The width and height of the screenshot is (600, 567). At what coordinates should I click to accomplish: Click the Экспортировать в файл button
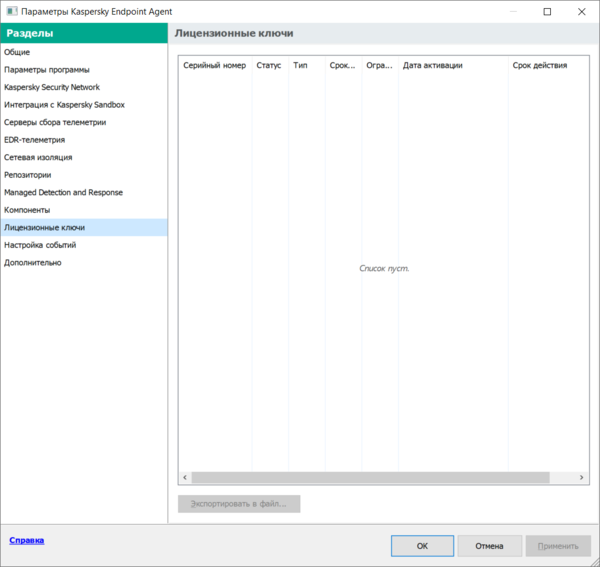[239, 504]
